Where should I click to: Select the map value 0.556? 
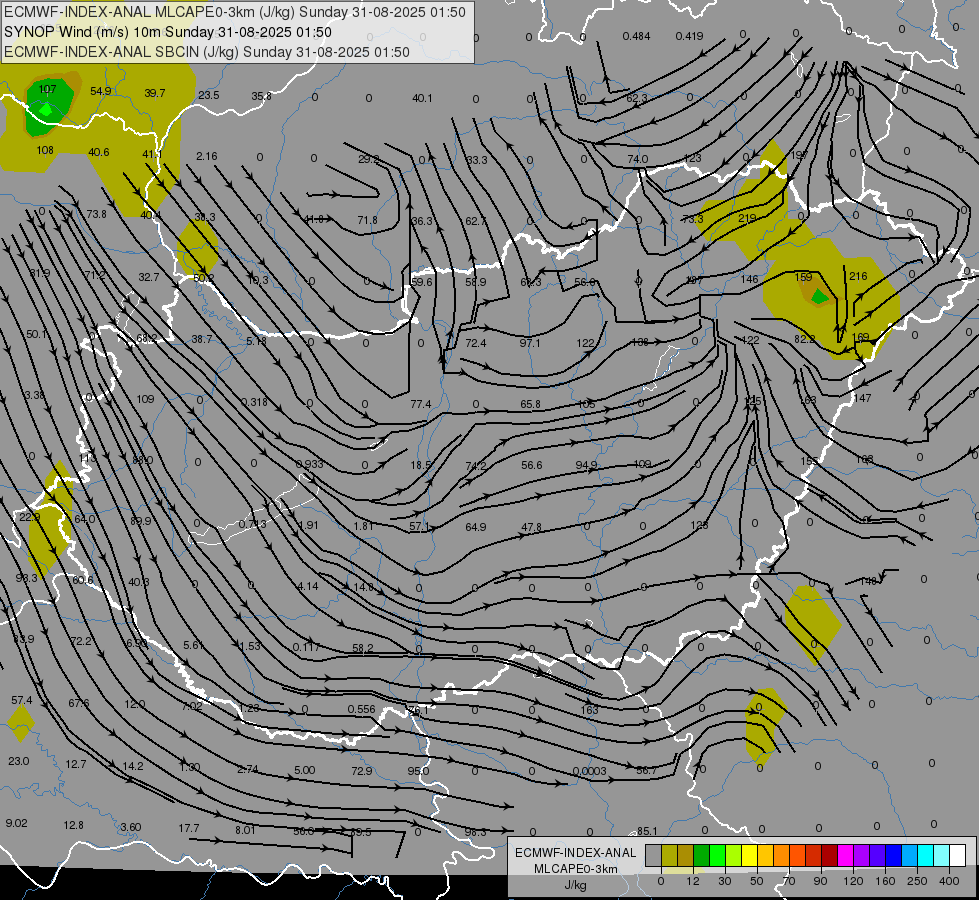(x=362, y=709)
